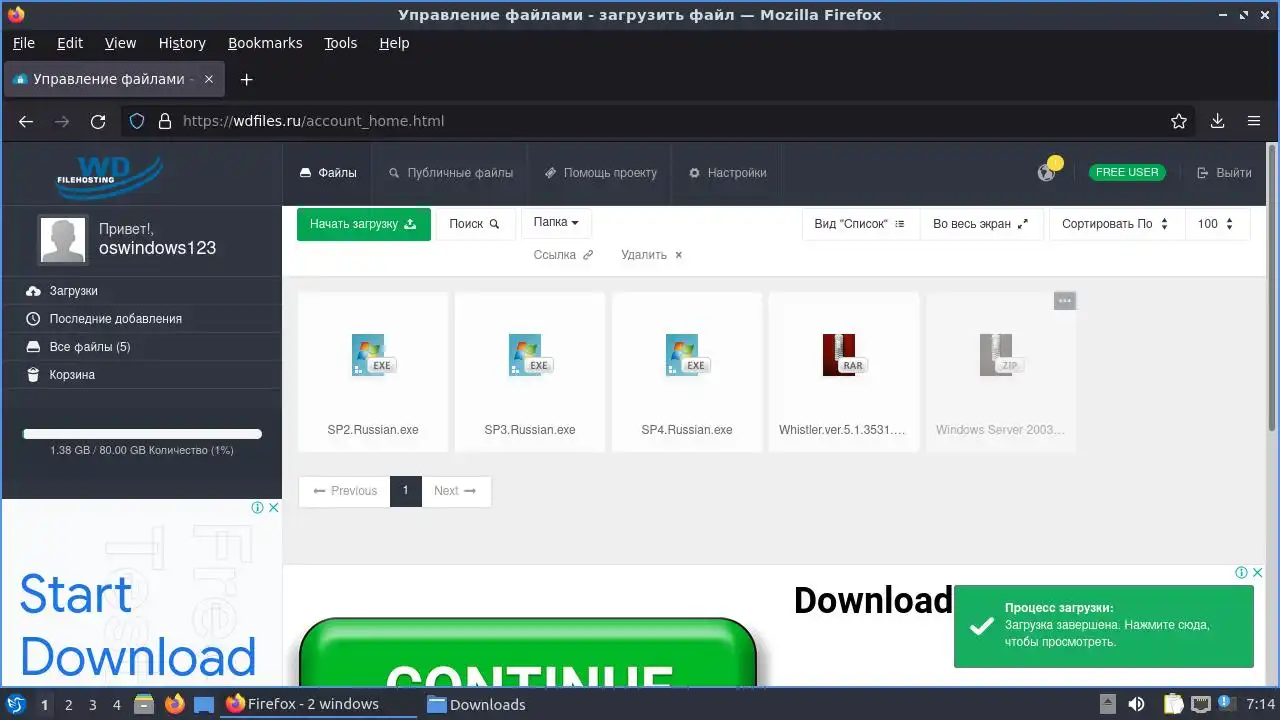
Task: Close the bottom banner ad via X
Action: pyautogui.click(x=1258, y=573)
